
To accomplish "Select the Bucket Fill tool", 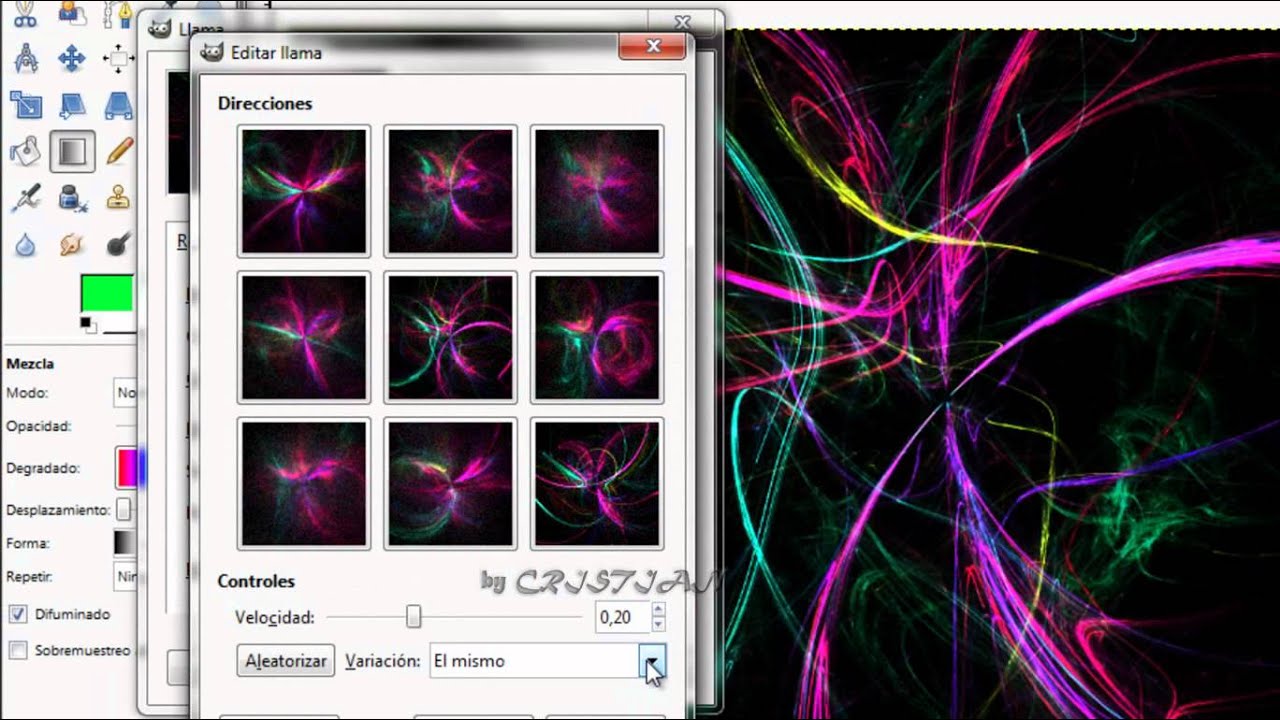I will click(x=24, y=151).
